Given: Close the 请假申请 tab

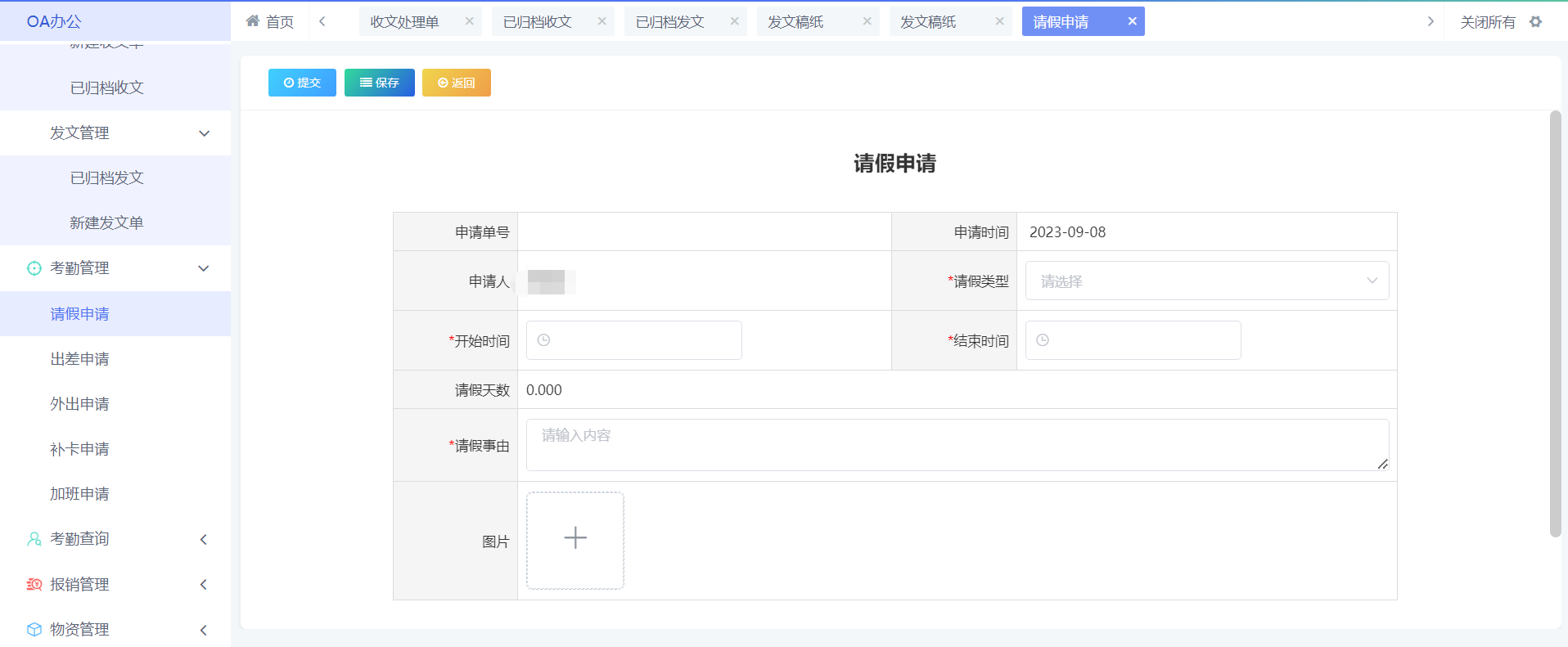Looking at the screenshot, I should [1132, 21].
